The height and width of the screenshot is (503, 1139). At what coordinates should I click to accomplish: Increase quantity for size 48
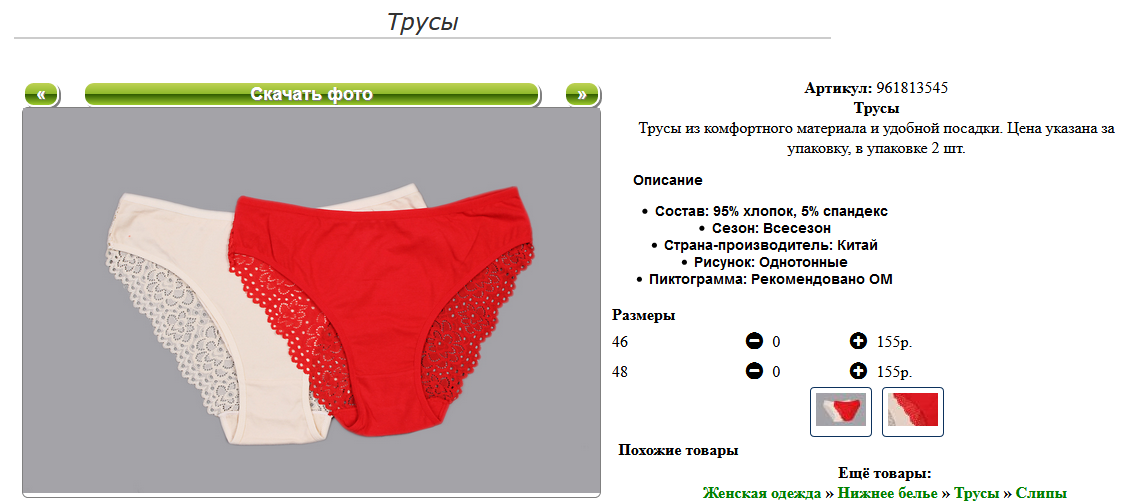(858, 371)
